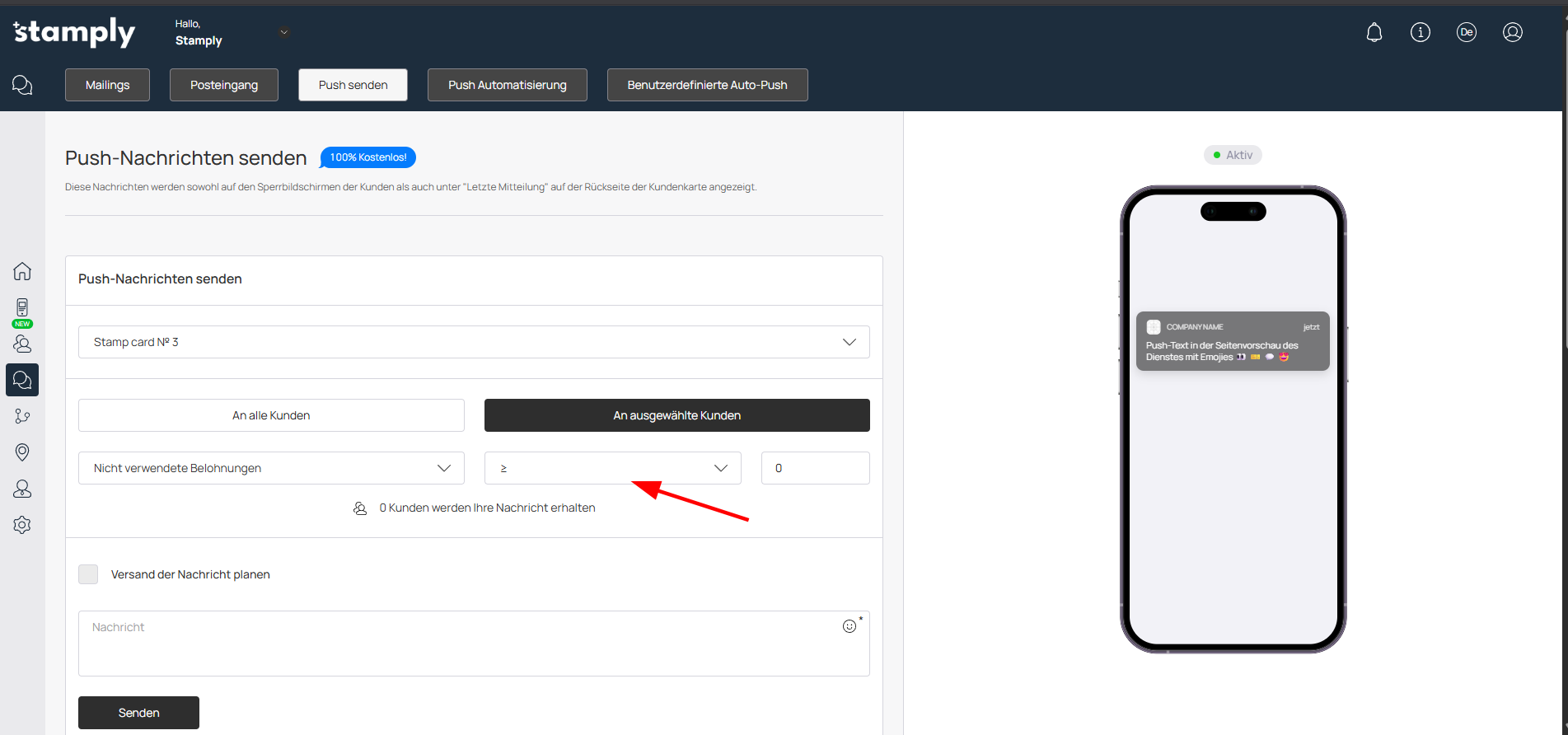Open the info circle icon in header
The height and width of the screenshot is (735, 1568).
tap(1420, 32)
